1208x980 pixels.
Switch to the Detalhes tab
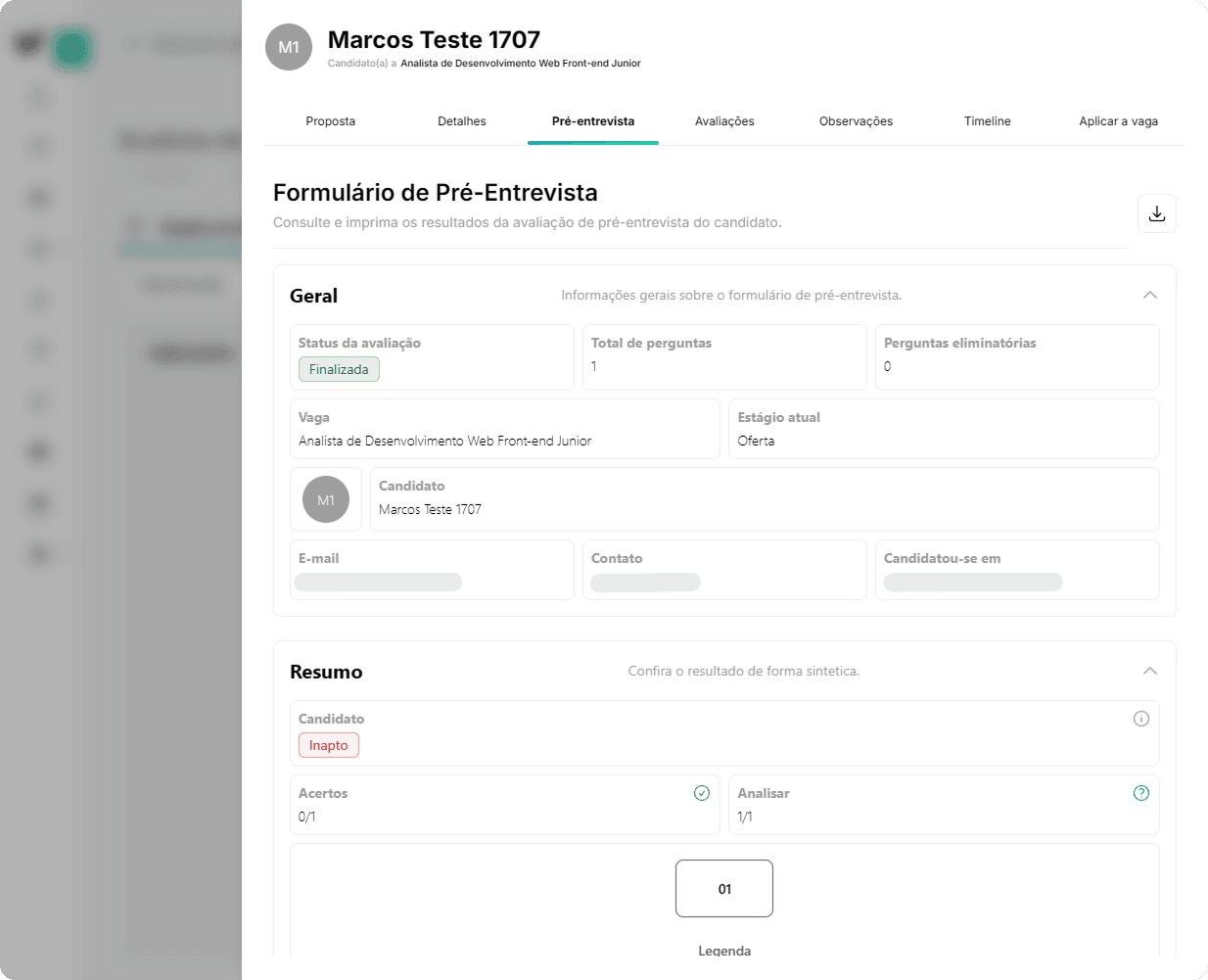pyautogui.click(x=462, y=121)
